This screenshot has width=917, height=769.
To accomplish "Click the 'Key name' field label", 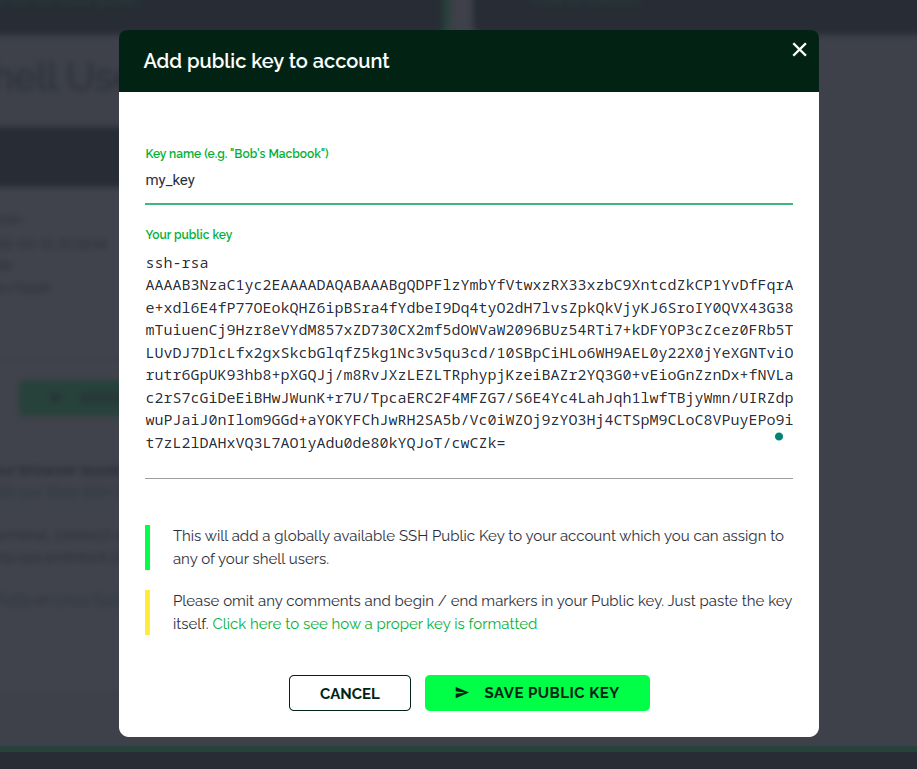I will (237, 154).
